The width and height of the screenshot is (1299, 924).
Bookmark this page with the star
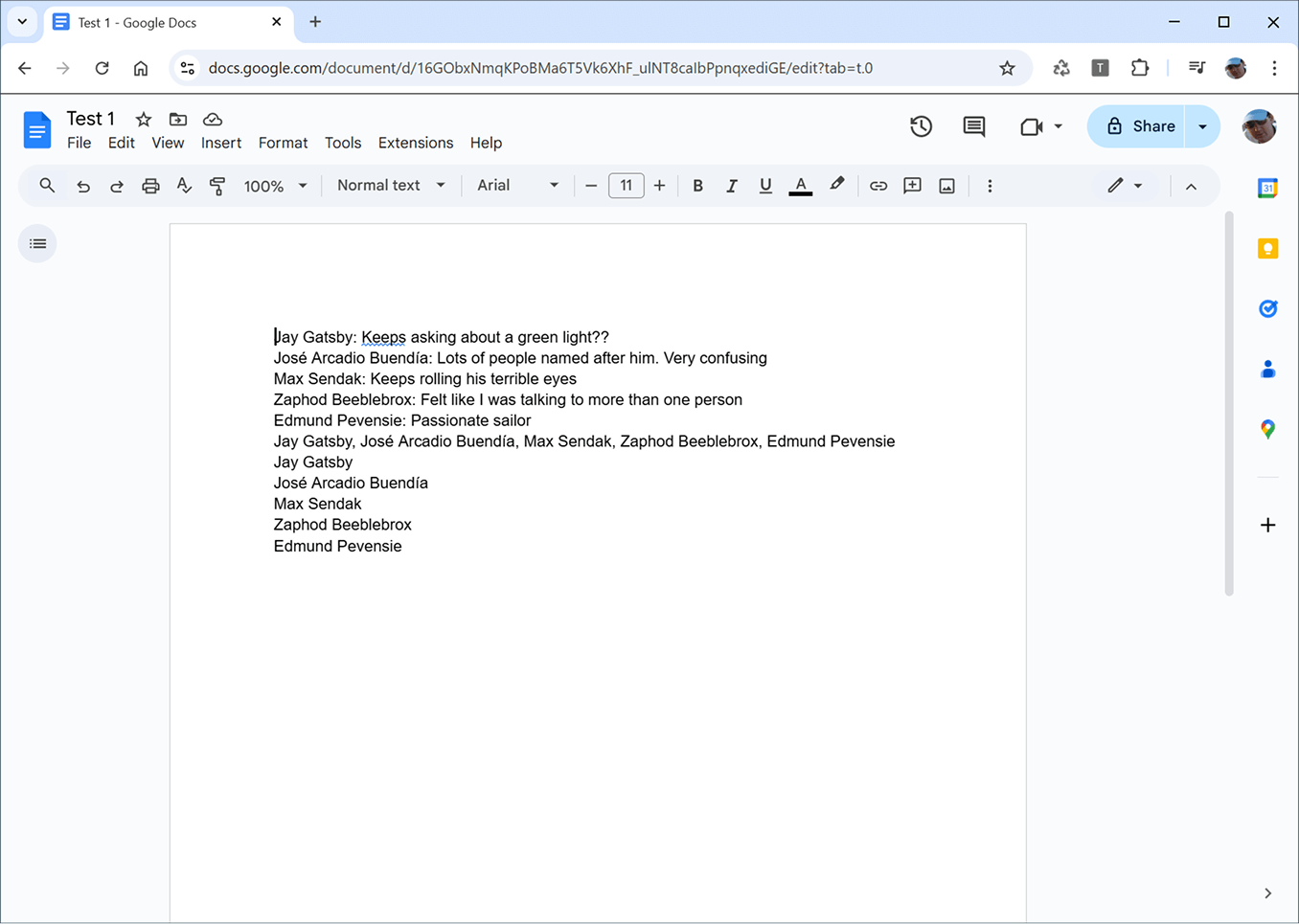click(1007, 68)
